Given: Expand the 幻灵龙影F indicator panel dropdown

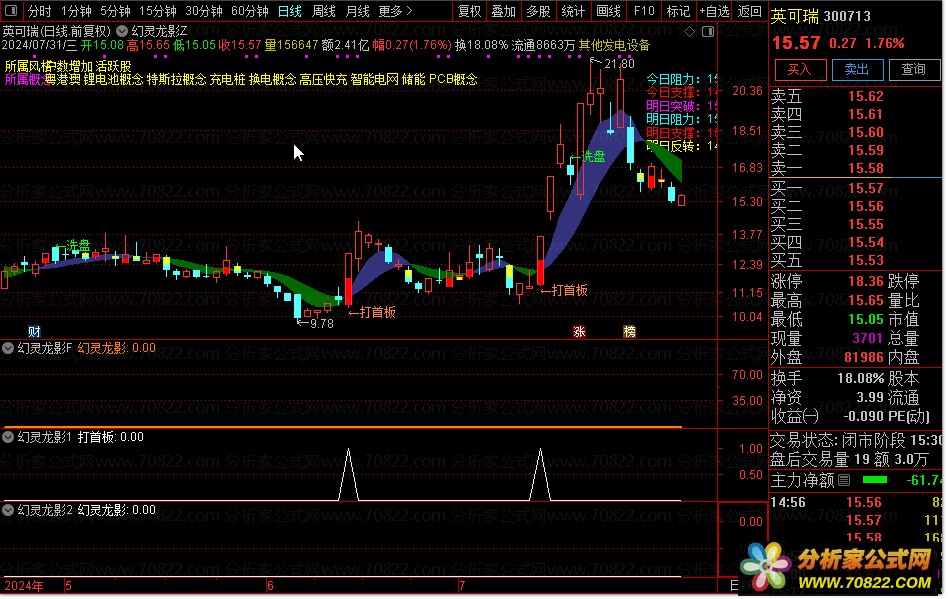Looking at the screenshot, I should [8, 348].
